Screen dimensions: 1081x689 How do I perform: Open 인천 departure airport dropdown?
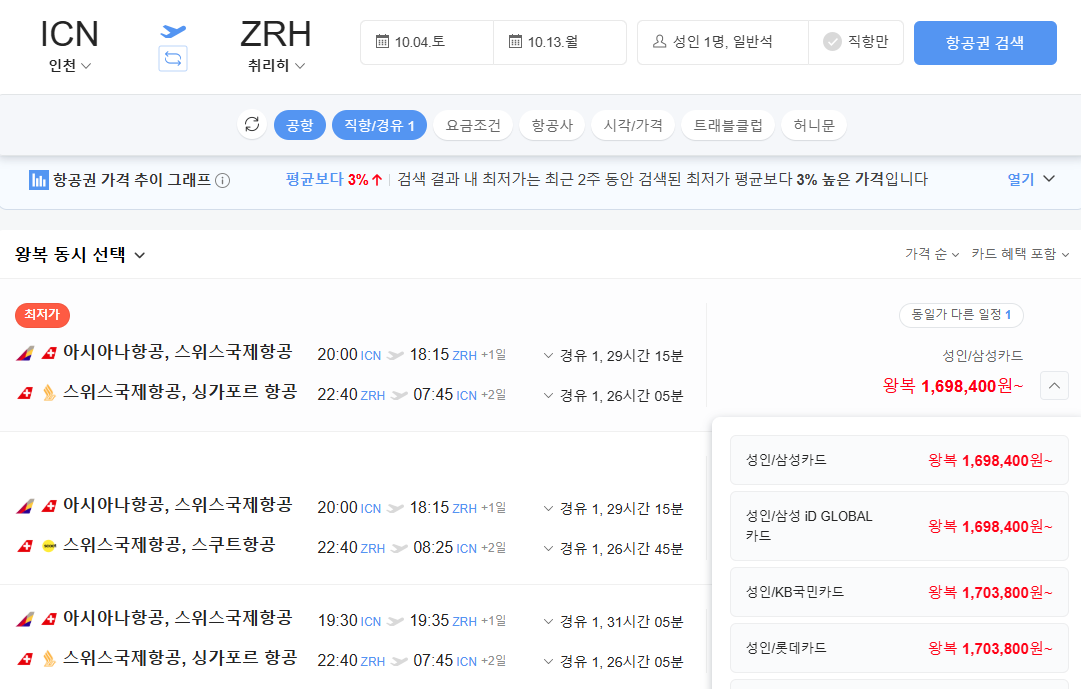70,66
